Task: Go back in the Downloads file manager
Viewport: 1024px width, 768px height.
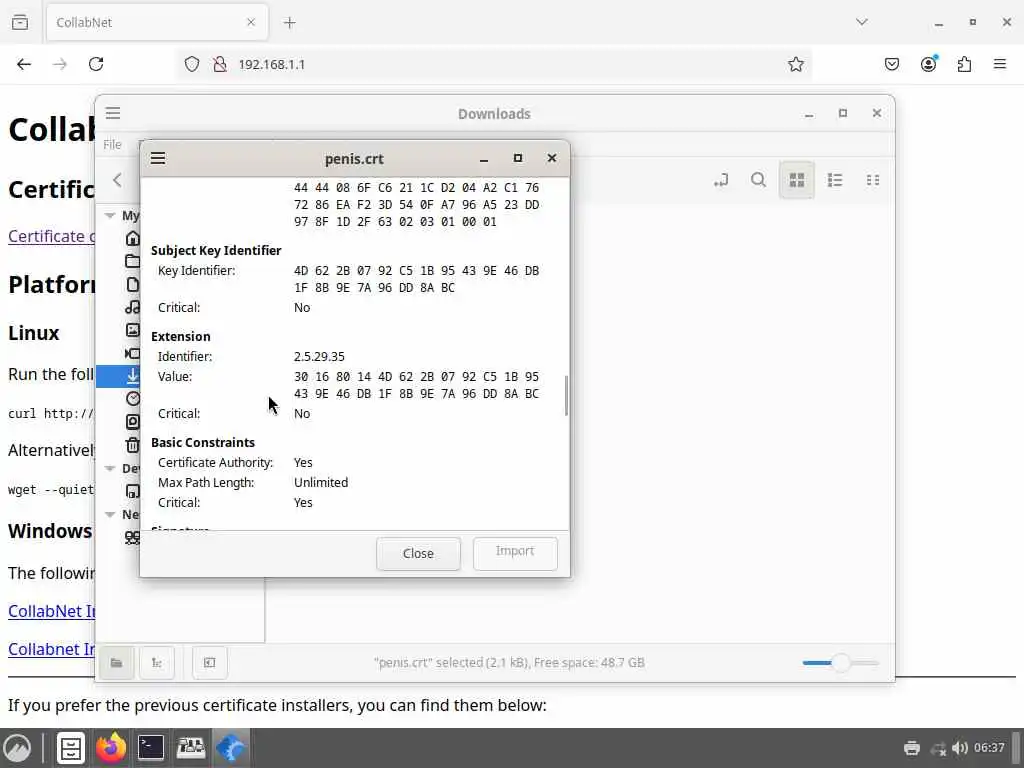Action: point(118,180)
